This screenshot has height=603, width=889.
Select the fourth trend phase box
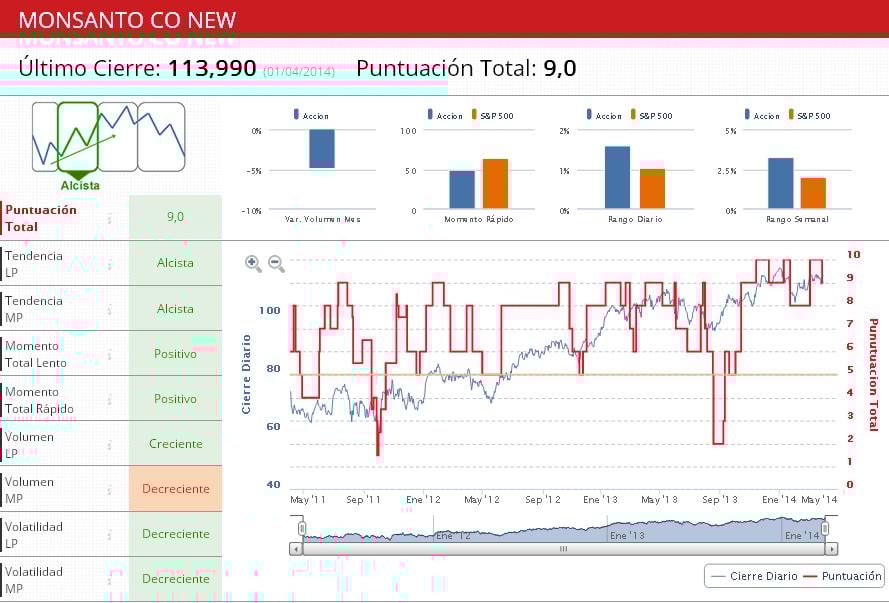click(x=162, y=137)
